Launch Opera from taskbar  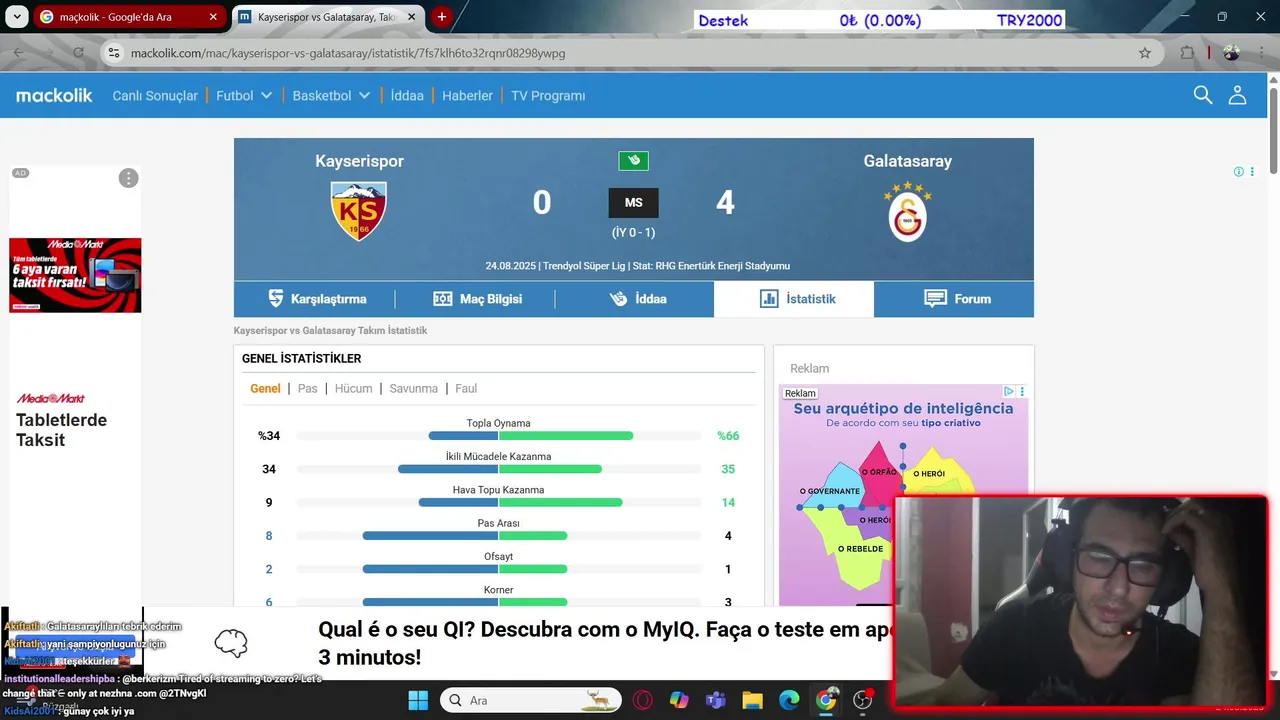tap(643, 700)
